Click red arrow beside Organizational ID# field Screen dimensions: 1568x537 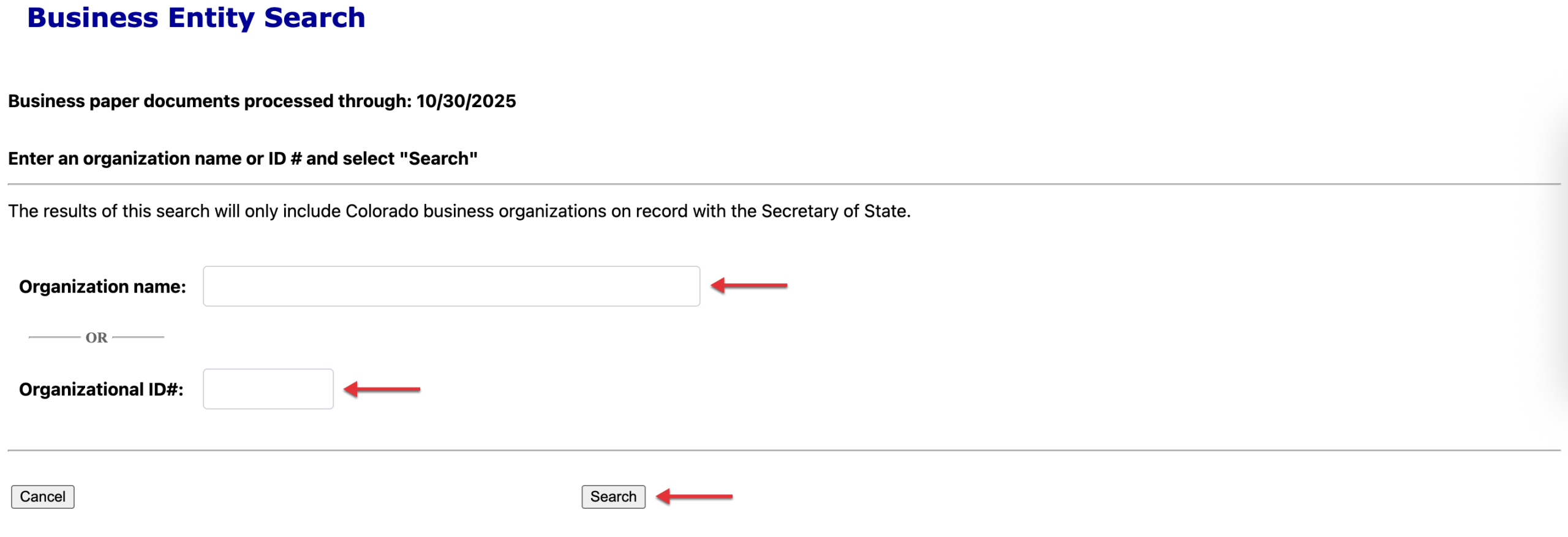[x=382, y=389]
